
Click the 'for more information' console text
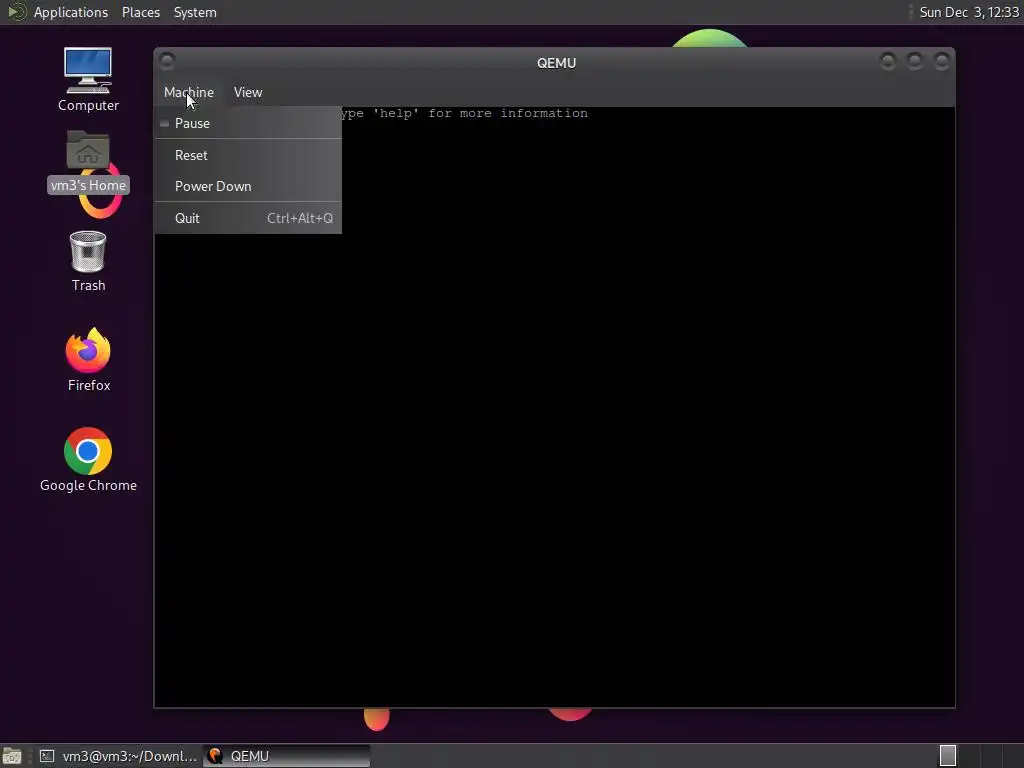[508, 114]
